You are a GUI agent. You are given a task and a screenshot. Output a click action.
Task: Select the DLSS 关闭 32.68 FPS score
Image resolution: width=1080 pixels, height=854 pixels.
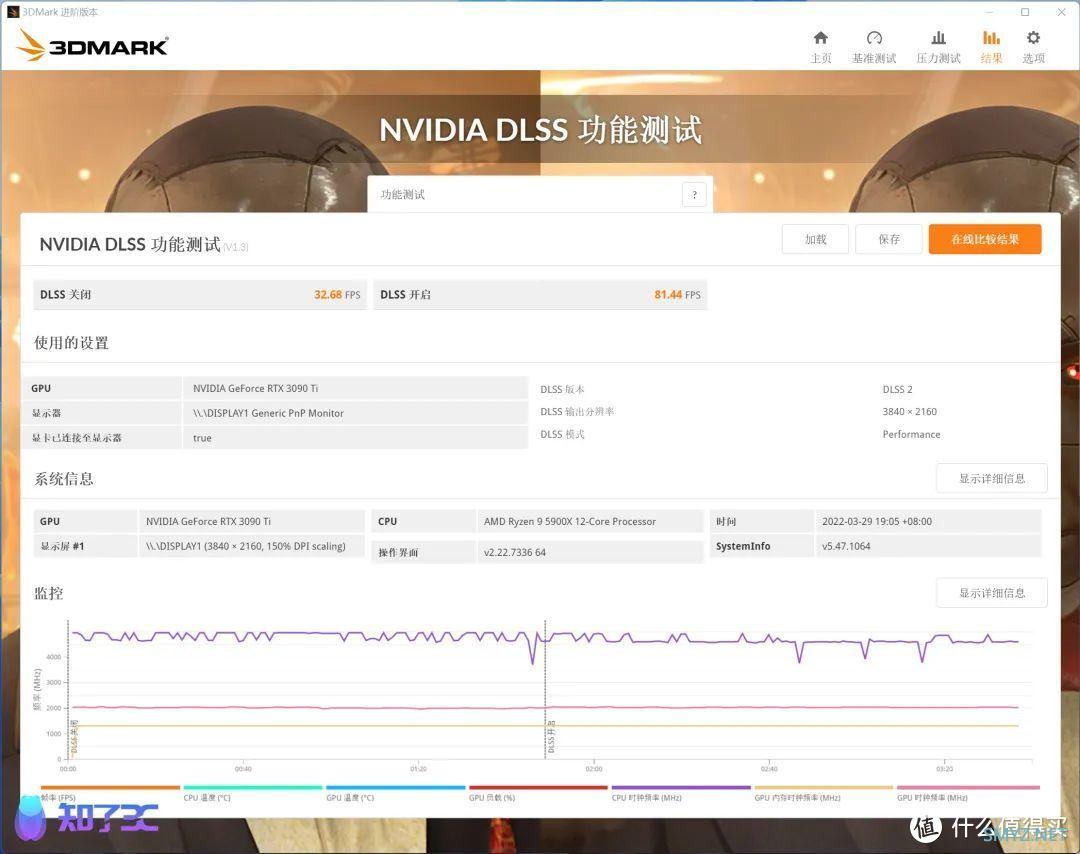pyautogui.click(x=200, y=295)
